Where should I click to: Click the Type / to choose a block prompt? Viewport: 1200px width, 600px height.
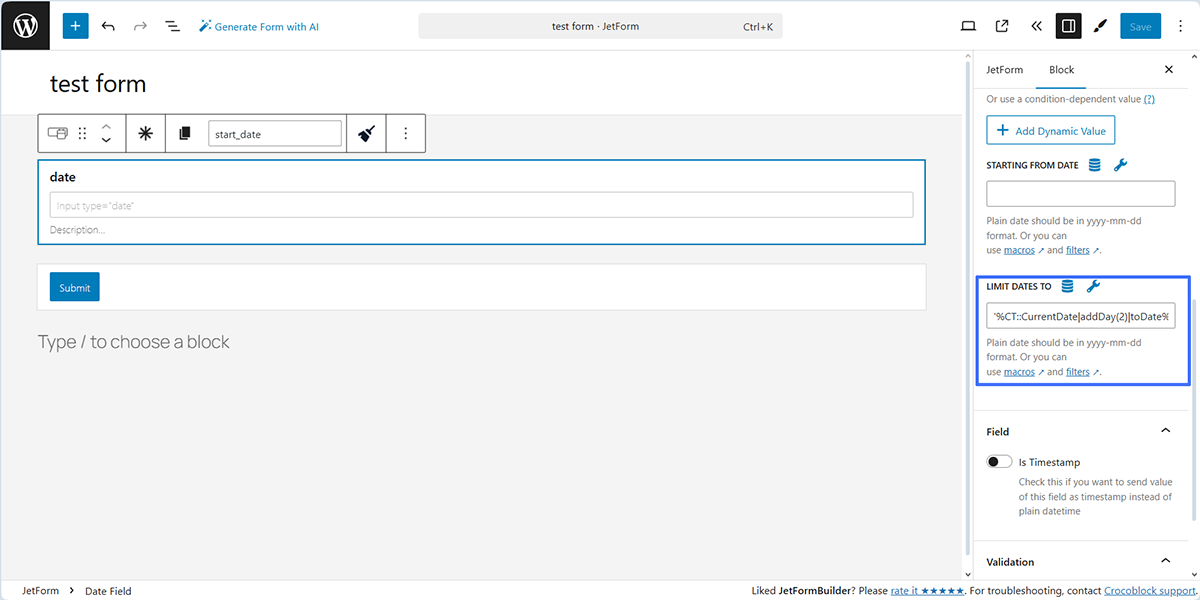point(134,342)
